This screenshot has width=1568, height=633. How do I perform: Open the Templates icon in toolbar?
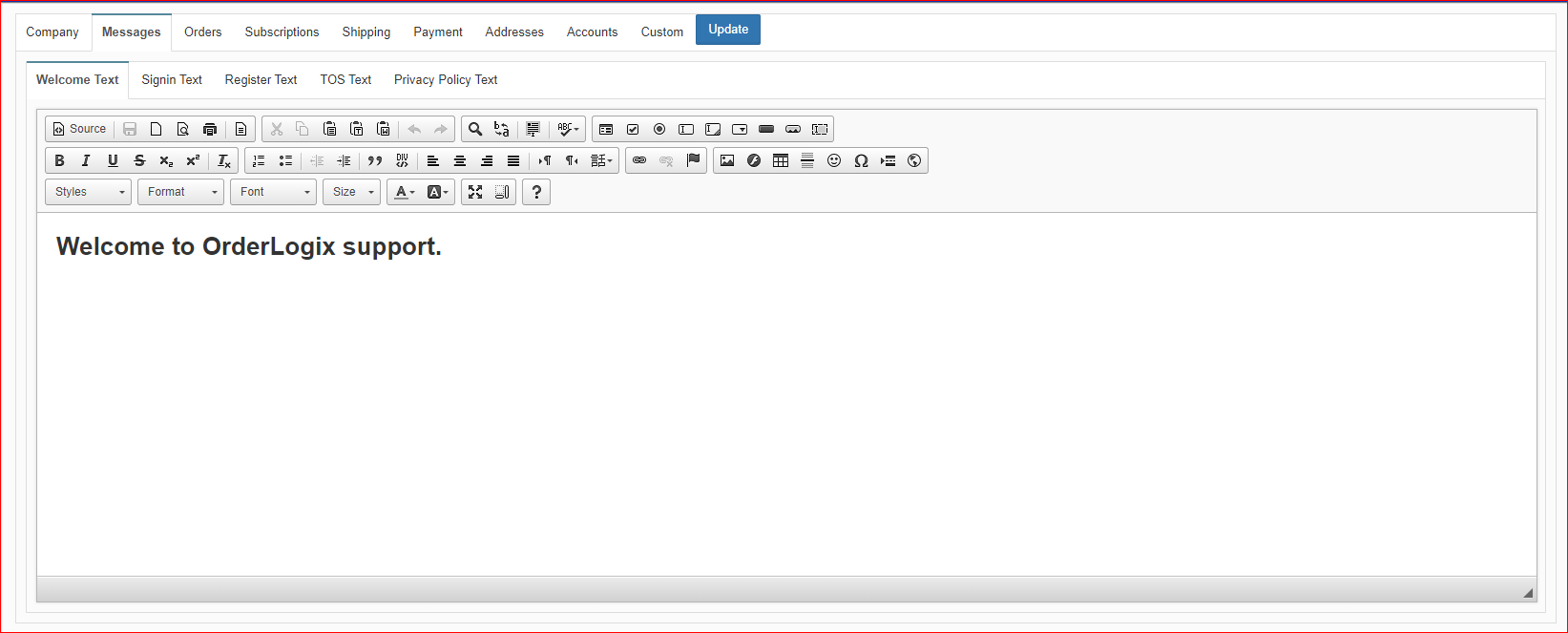(x=240, y=129)
